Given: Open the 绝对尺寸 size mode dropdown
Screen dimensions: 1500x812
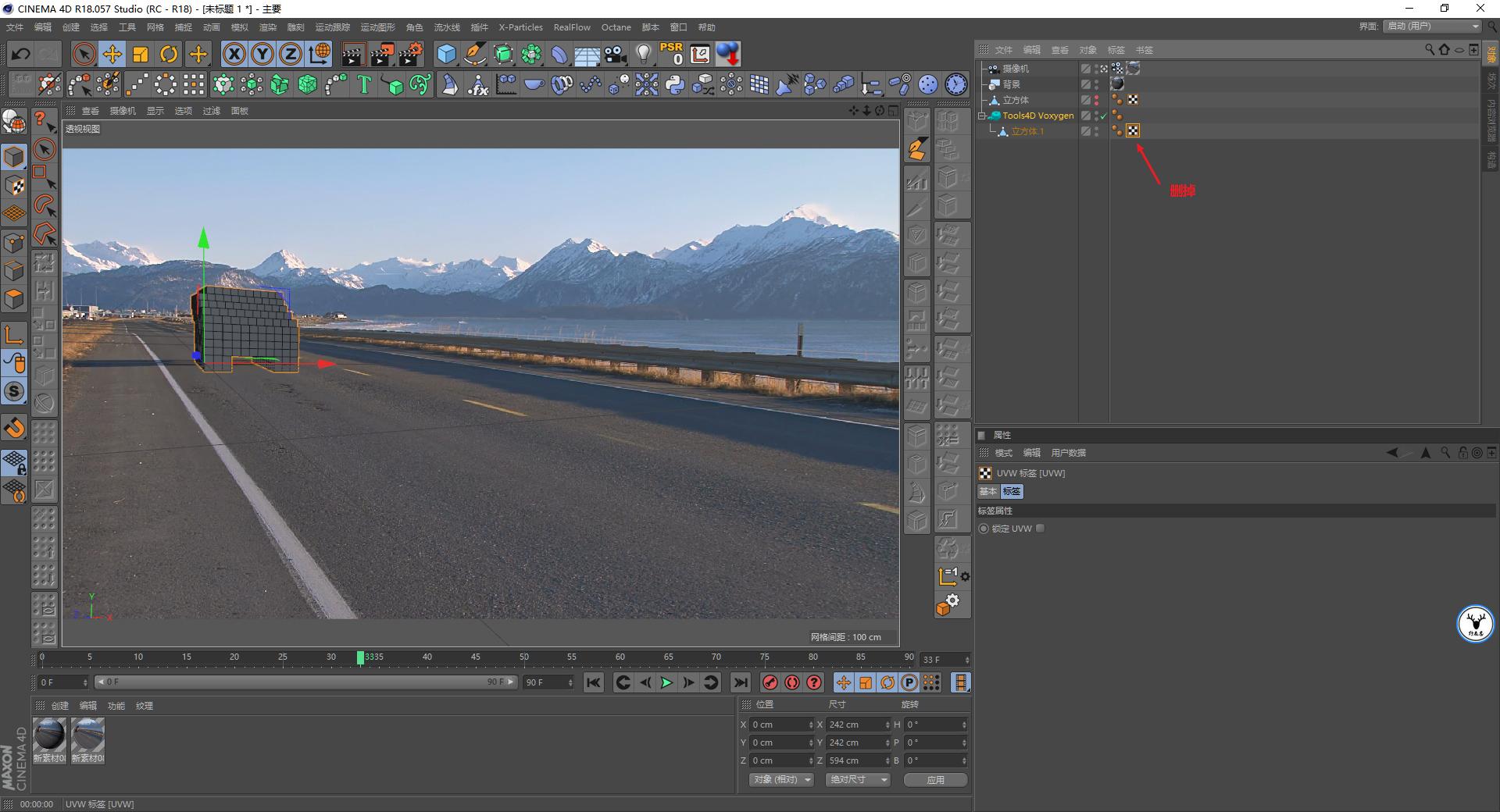Looking at the screenshot, I should pos(858,779).
